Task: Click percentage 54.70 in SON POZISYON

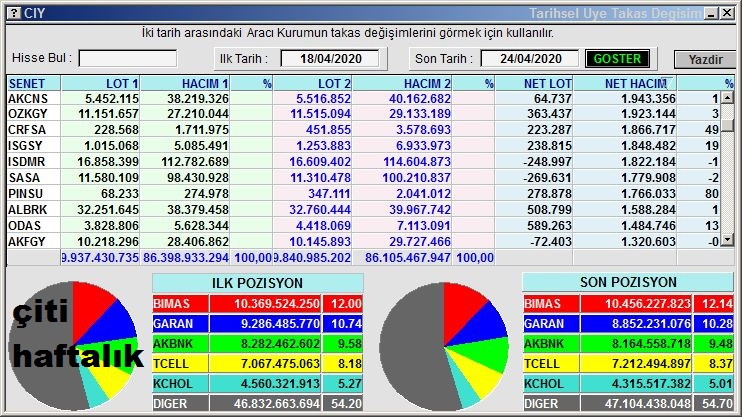Action: 717,404
